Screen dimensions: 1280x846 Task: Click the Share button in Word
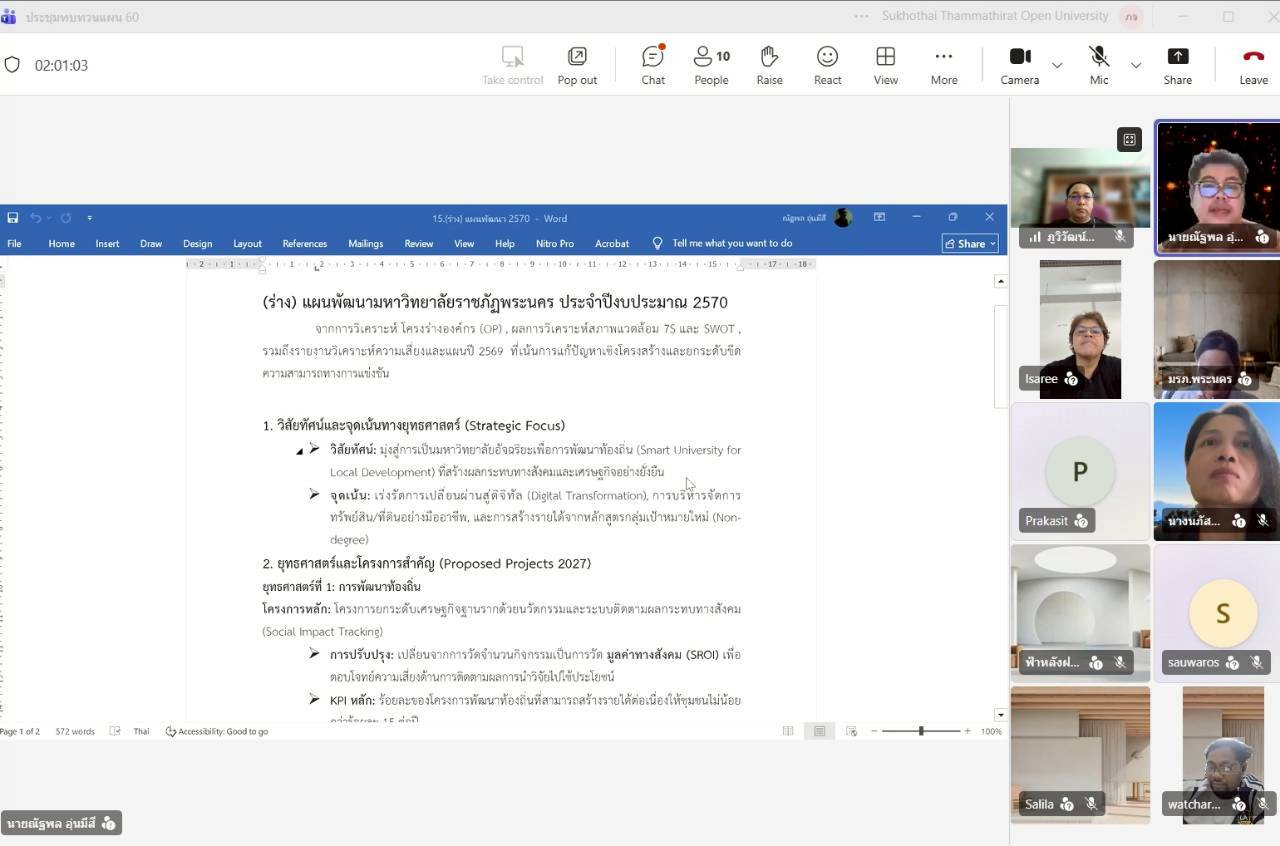point(969,243)
